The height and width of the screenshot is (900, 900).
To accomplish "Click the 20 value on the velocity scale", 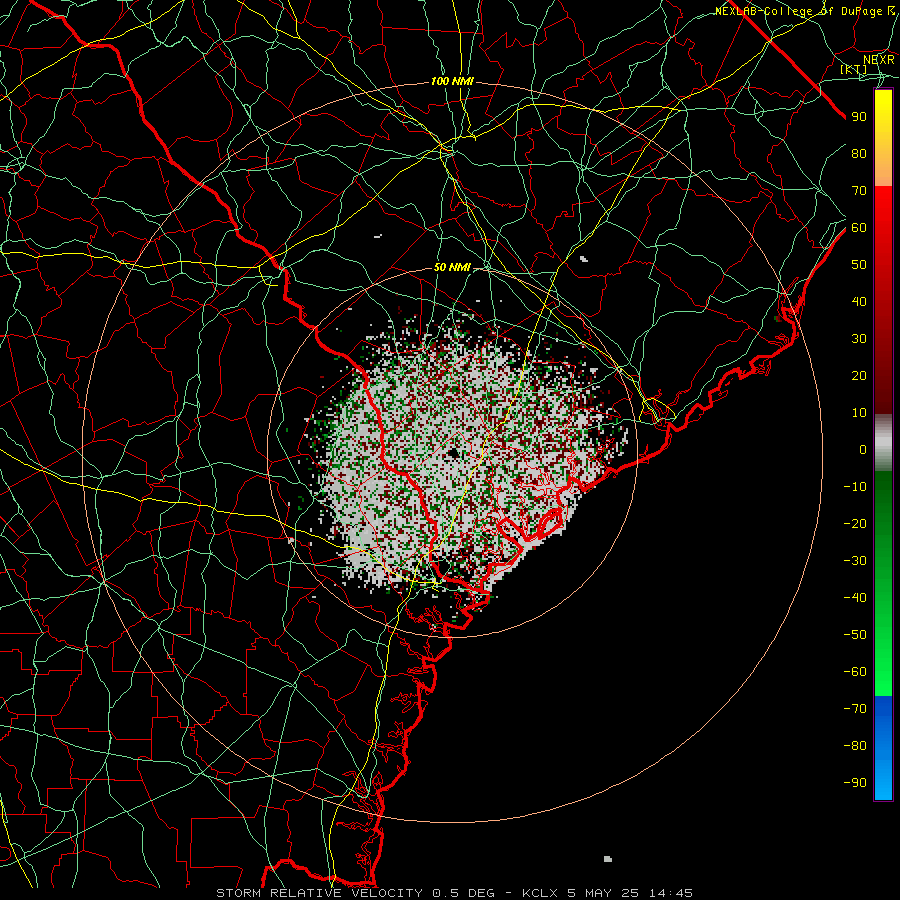I will click(859, 375).
